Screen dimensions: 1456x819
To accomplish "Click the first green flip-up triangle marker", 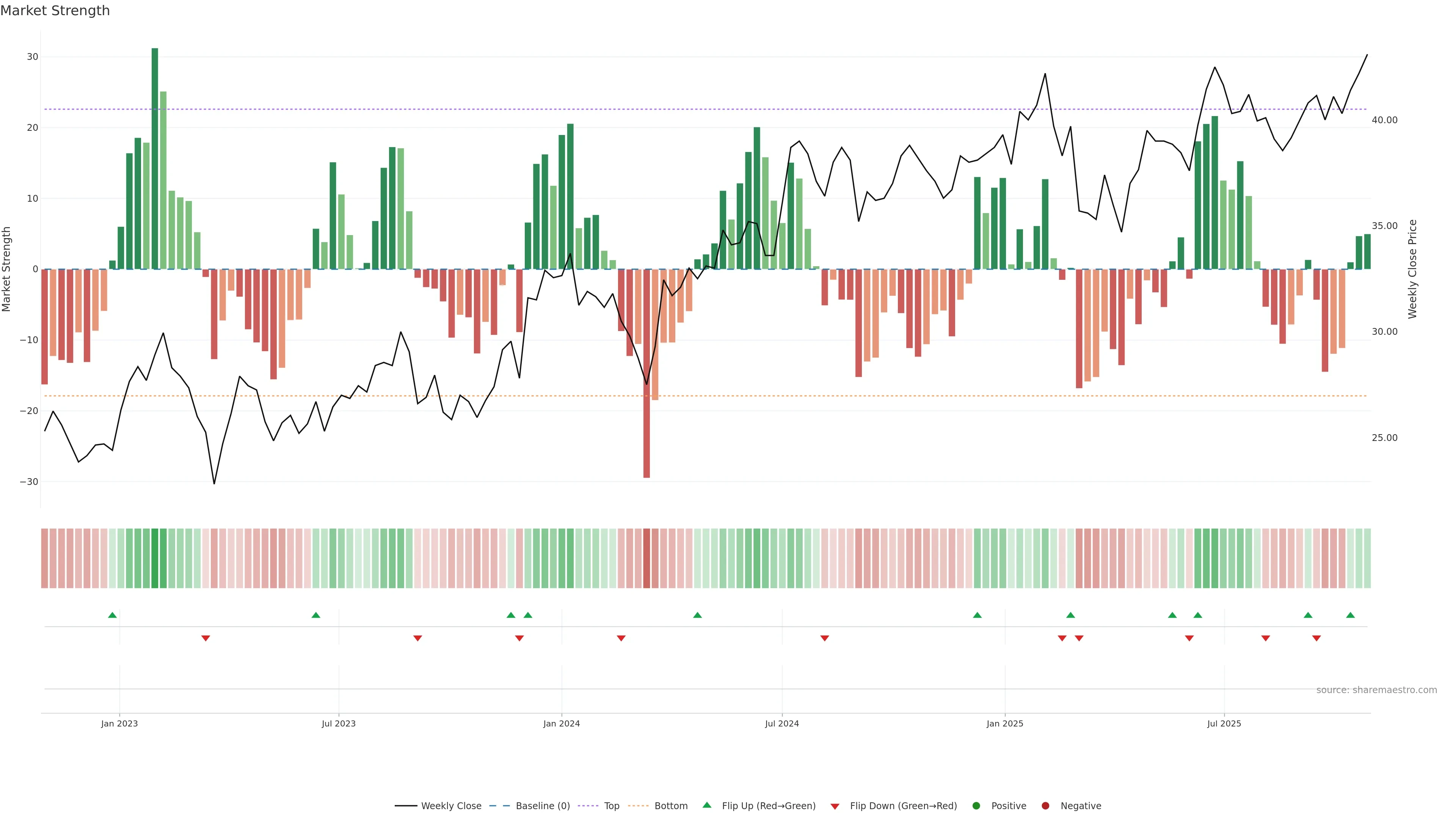I will (113, 615).
